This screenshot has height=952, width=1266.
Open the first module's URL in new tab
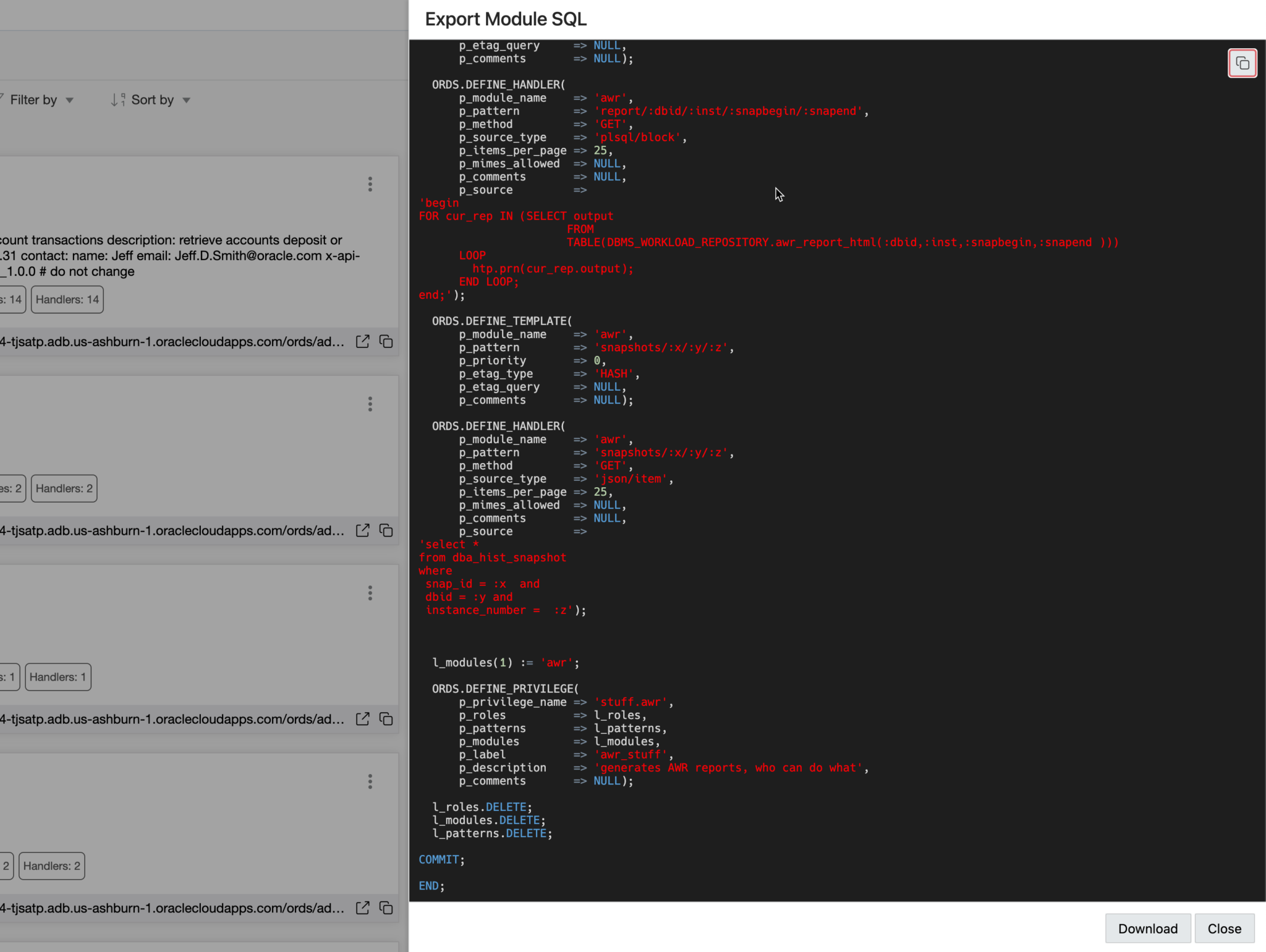[362, 341]
